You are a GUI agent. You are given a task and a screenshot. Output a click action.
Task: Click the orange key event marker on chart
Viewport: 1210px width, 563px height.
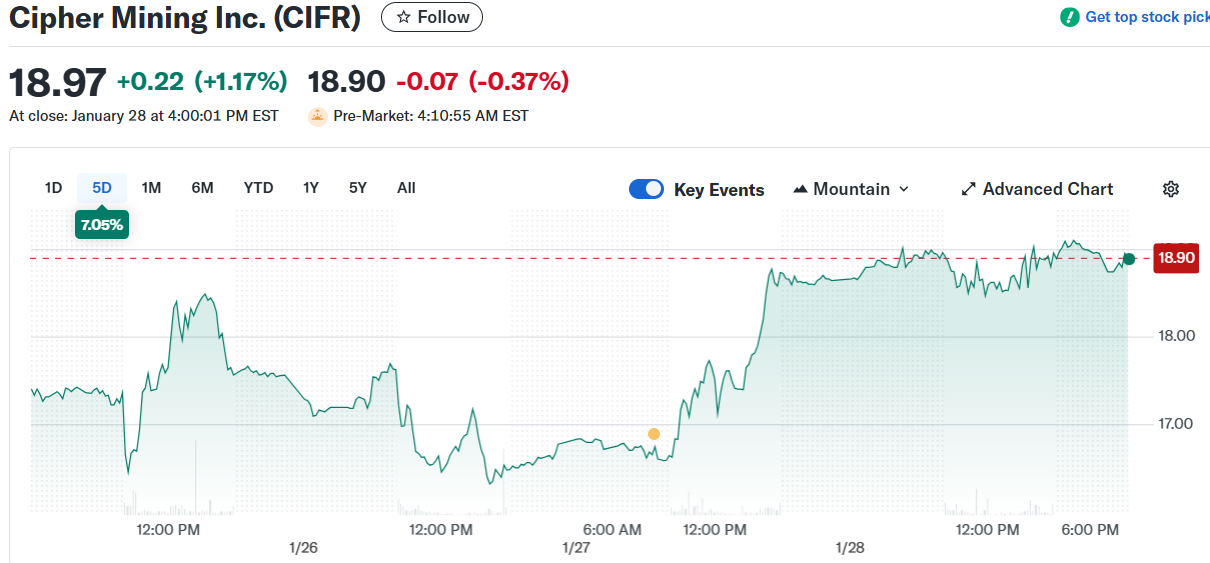654,434
